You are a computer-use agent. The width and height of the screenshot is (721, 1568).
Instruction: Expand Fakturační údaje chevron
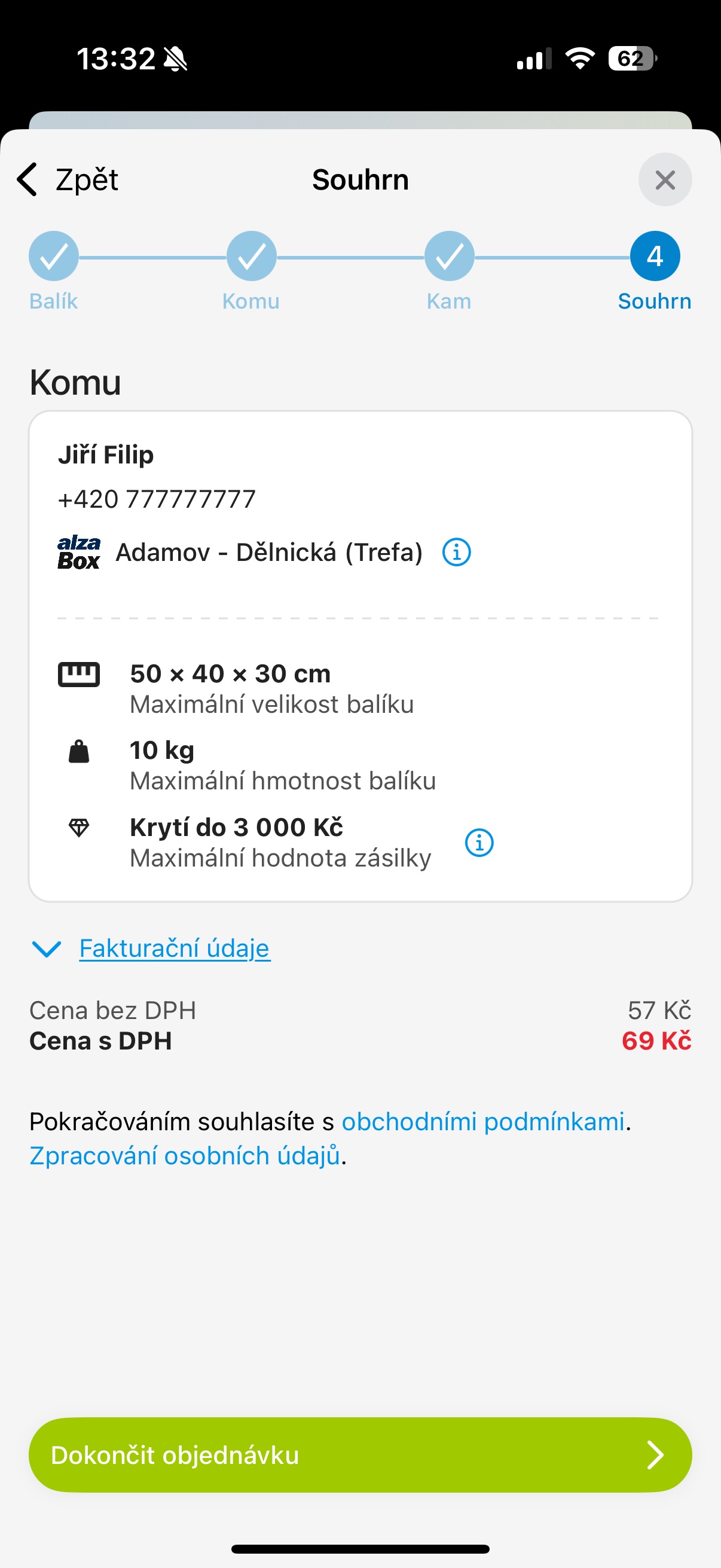[46, 948]
